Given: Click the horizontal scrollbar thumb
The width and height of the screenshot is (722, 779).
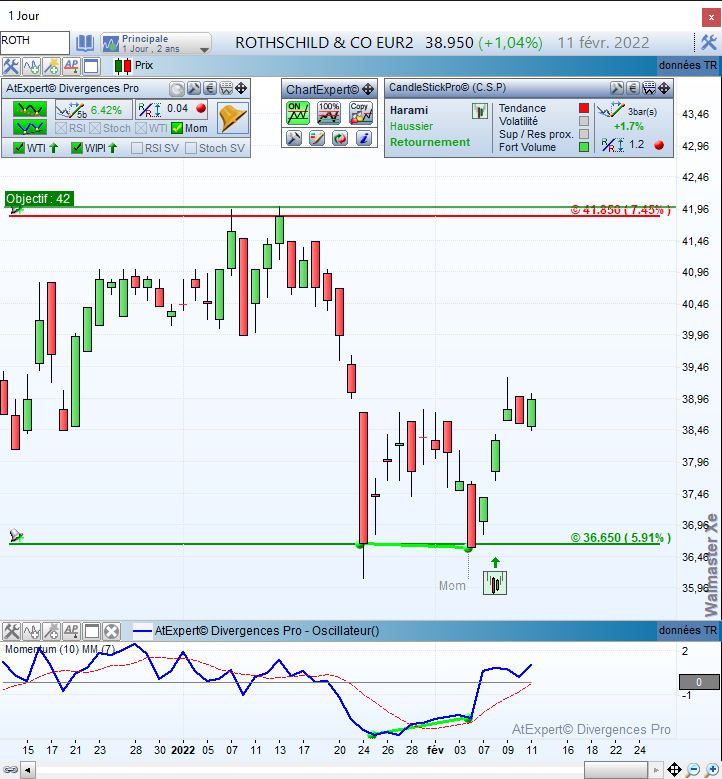Looking at the screenshot, I should click(x=616, y=770).
